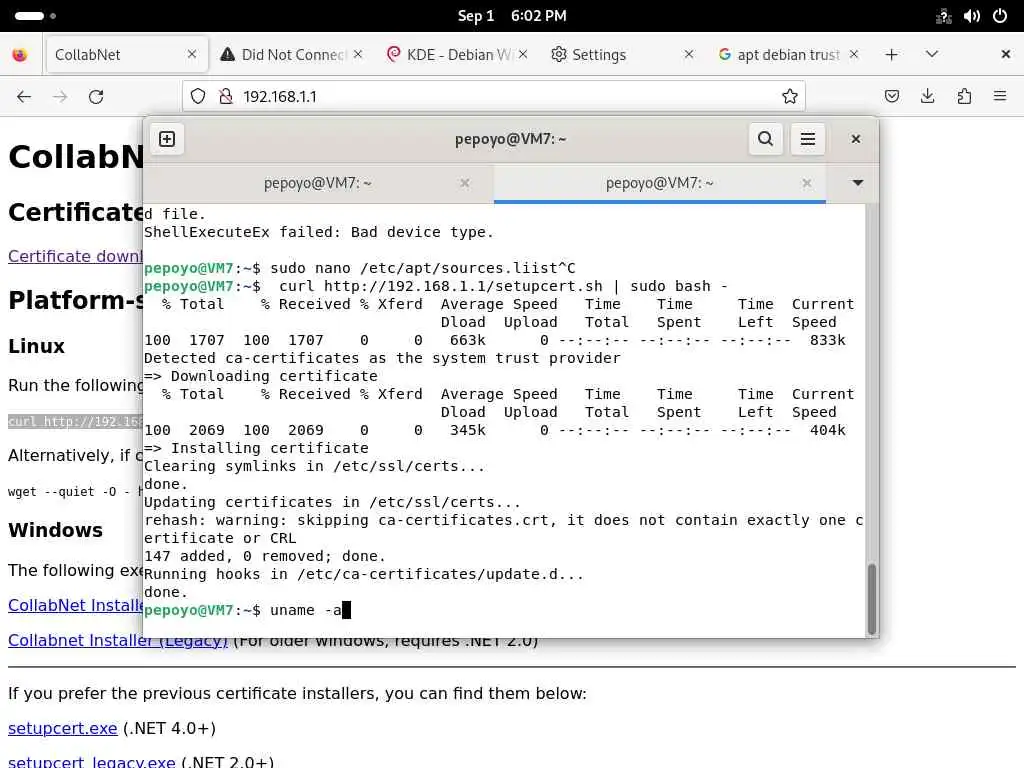
Task: Open the Downloads panel
Action: click(x=927, y=97)
